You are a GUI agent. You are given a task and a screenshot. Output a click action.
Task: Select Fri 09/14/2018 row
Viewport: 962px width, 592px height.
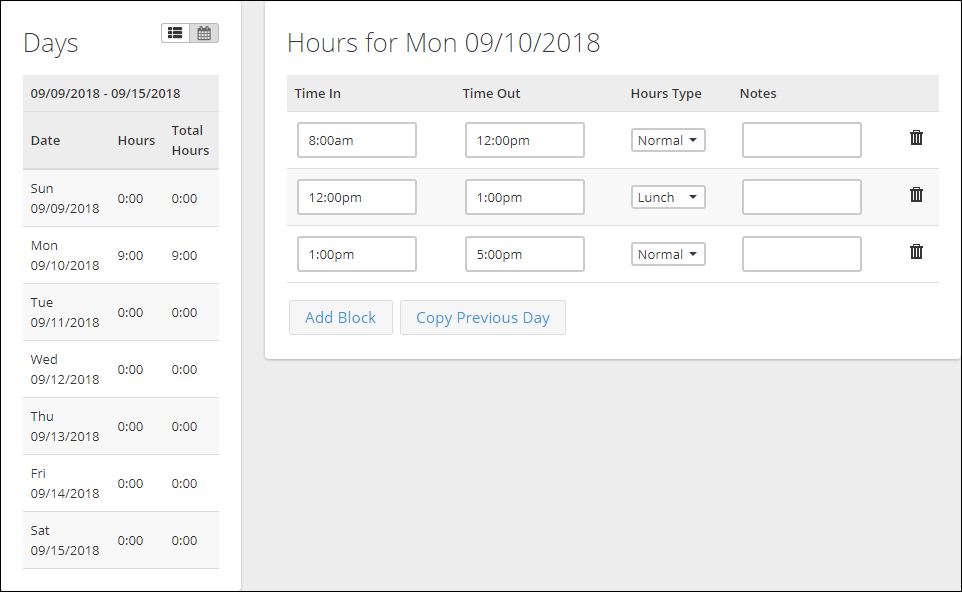(121, 483)
